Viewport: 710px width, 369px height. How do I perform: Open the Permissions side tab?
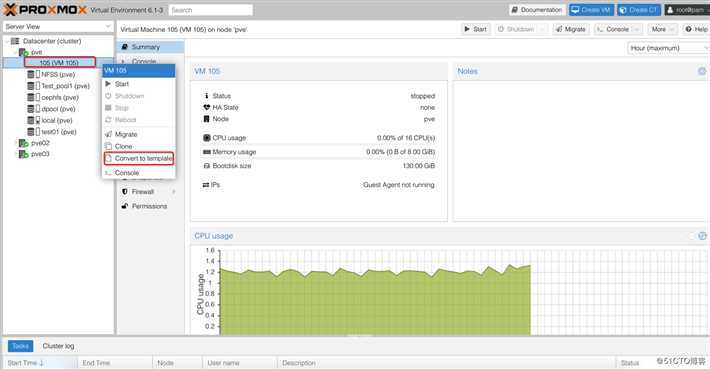tap(151, 206)
